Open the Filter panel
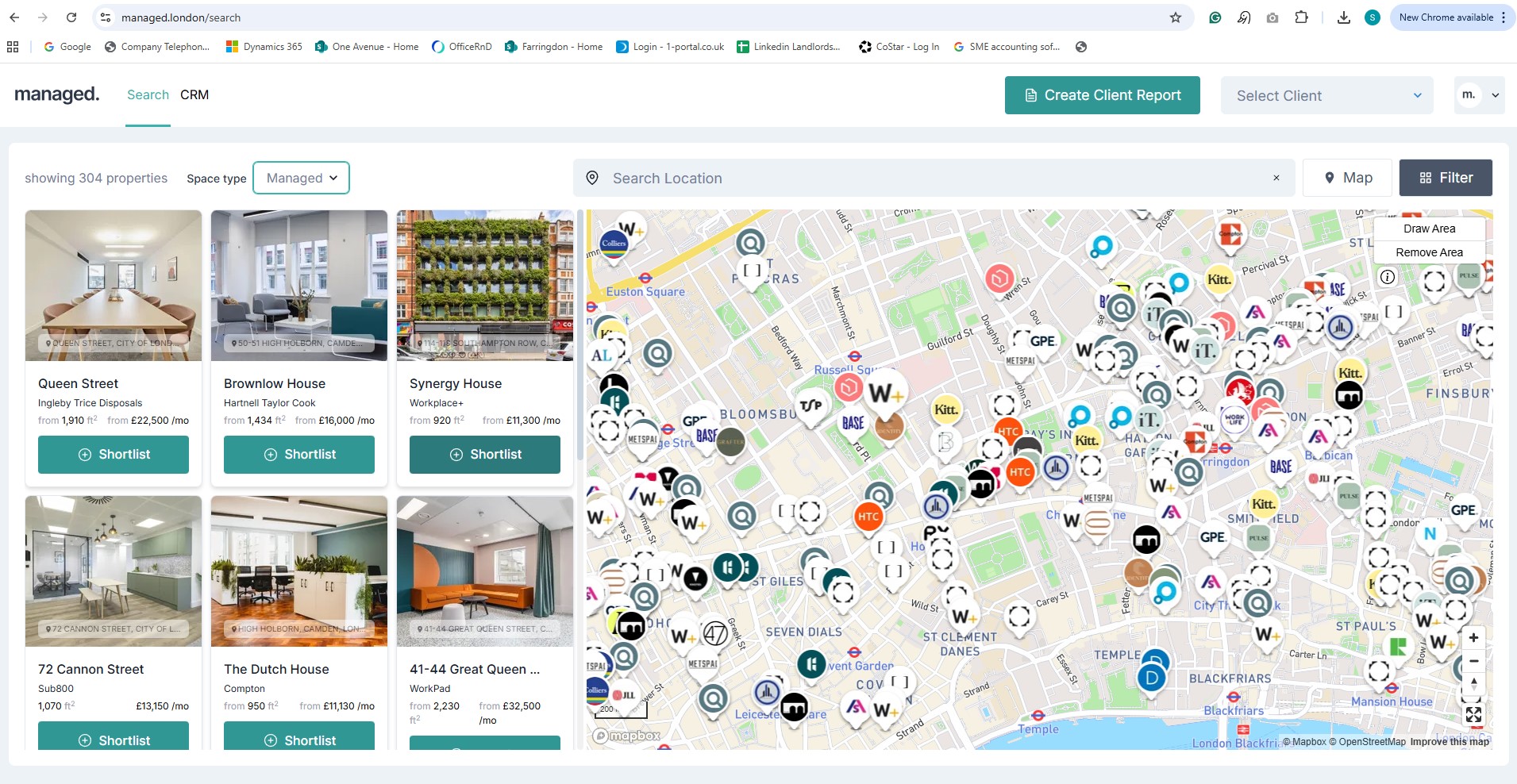The height and width of the screenshot is (784, 1517). [x=1446, y=178]
